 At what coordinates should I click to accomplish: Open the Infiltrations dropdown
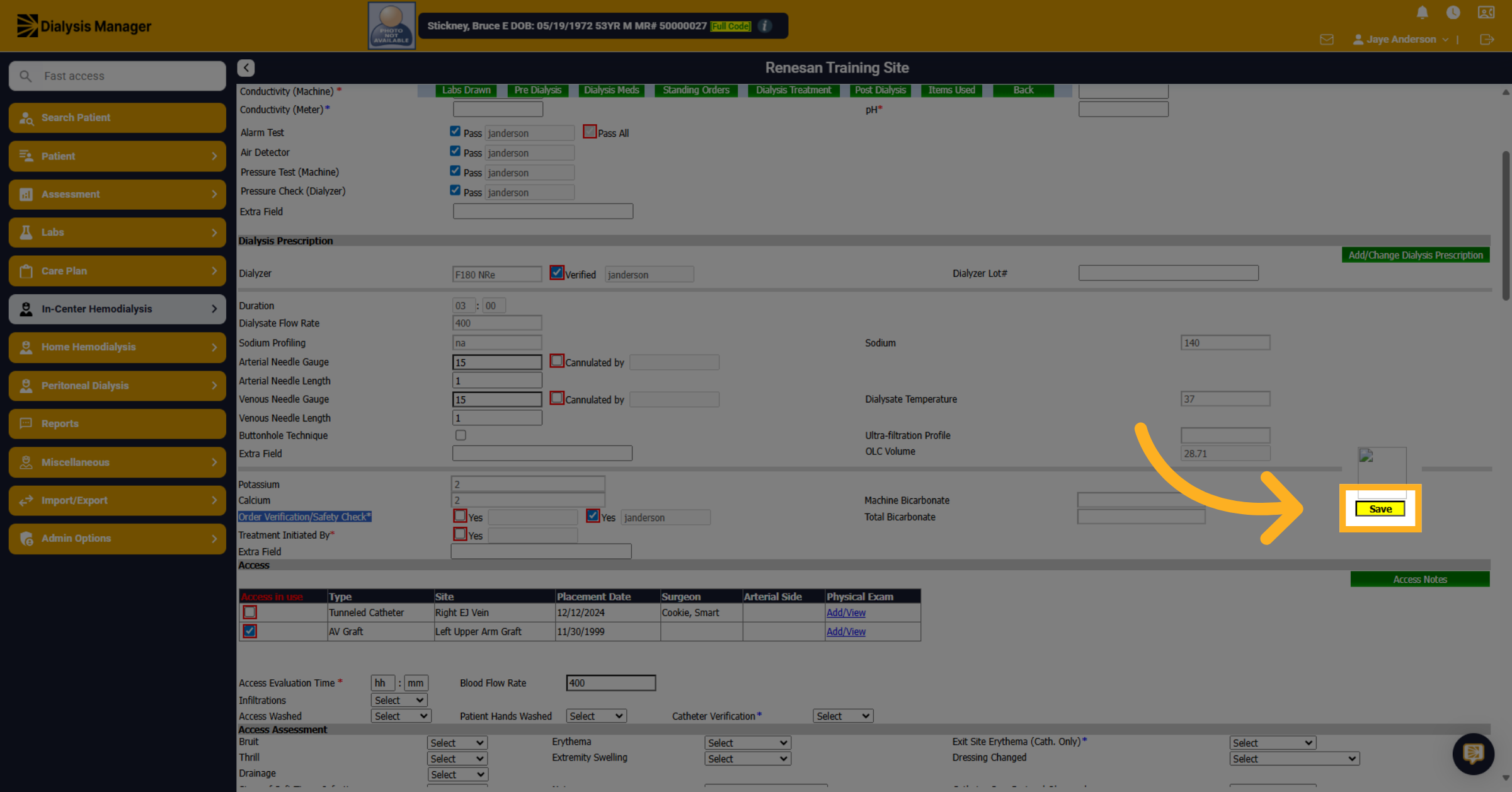(399, 700)
